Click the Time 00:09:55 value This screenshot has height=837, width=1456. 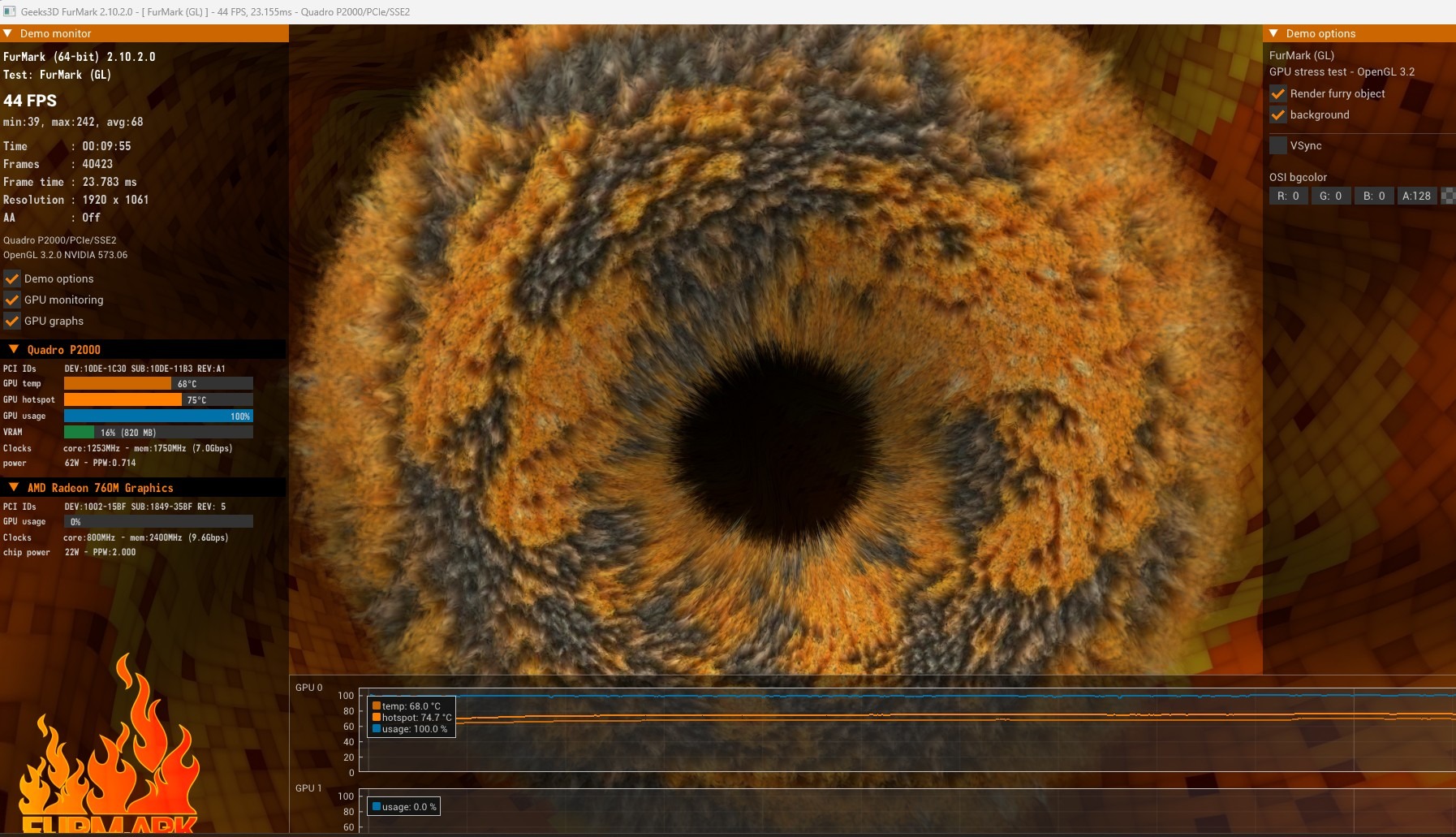coord(106,146)
